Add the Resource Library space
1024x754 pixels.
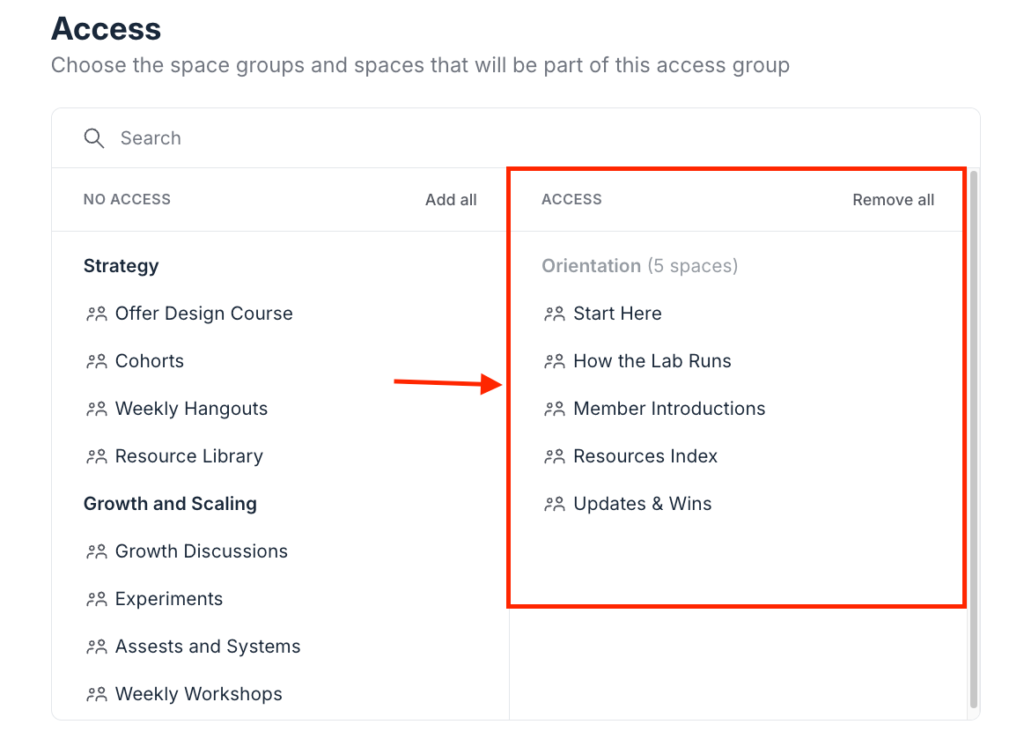[x=189, y=457]
